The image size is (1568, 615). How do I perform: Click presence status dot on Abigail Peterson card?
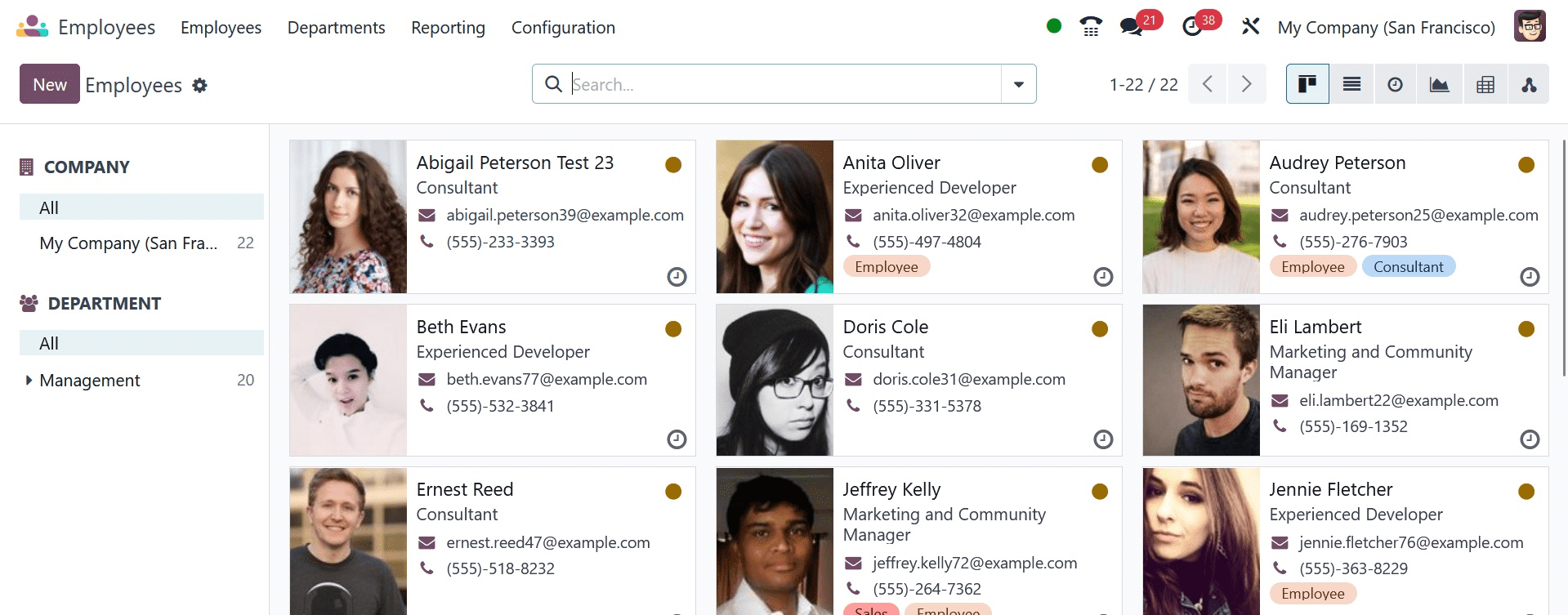pos(673,165)
